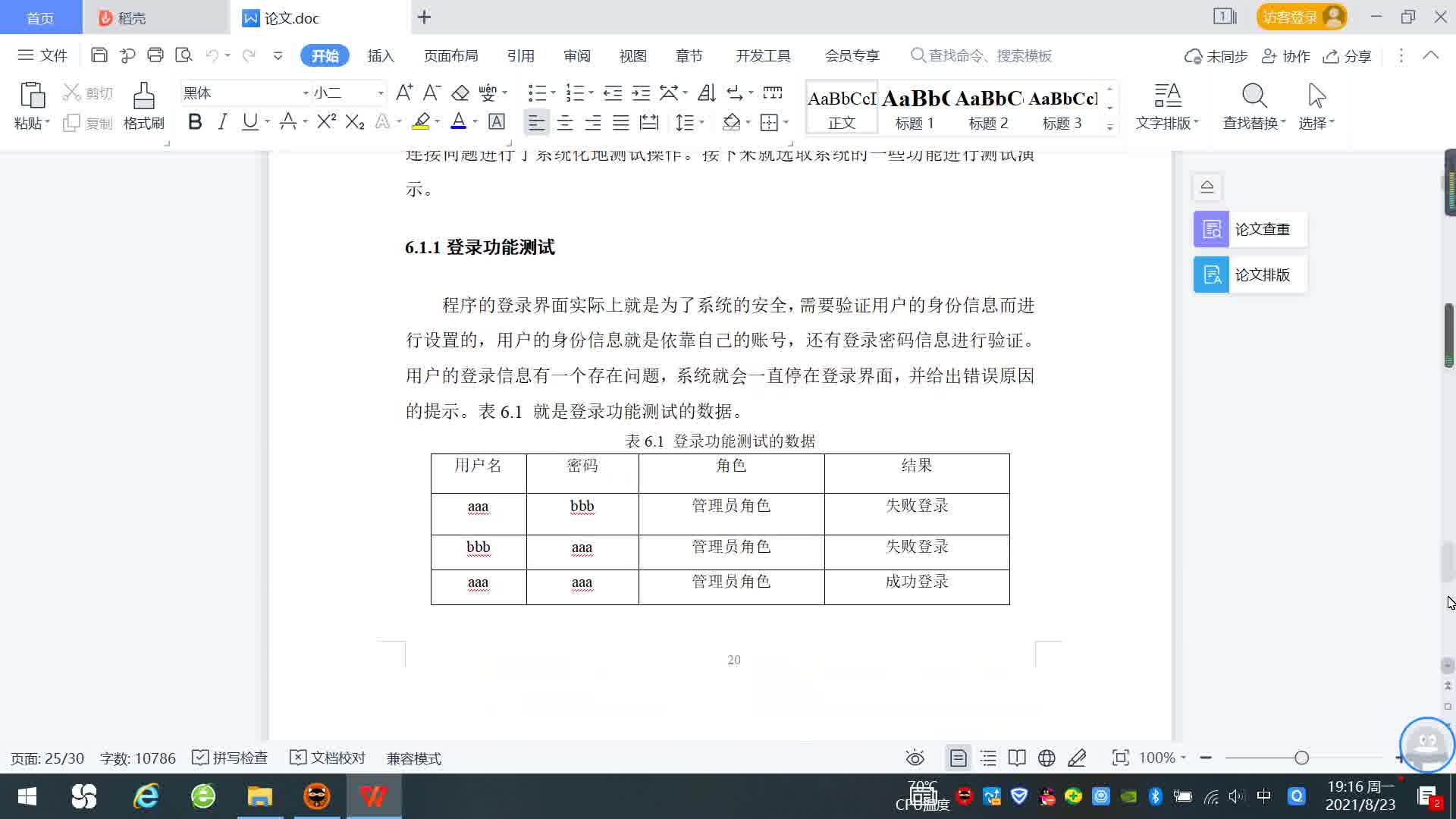Collapse the ribbon with the chevron
The height and width of the screenshot is (819, 1456).
point(1431,55)
